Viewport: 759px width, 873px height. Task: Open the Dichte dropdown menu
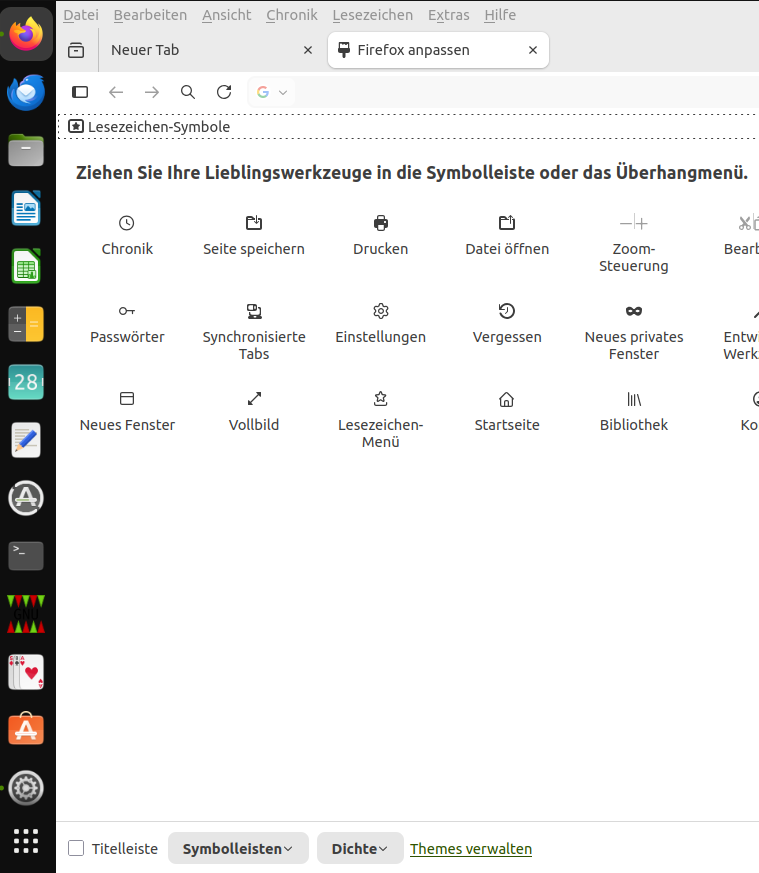point(359,849)
